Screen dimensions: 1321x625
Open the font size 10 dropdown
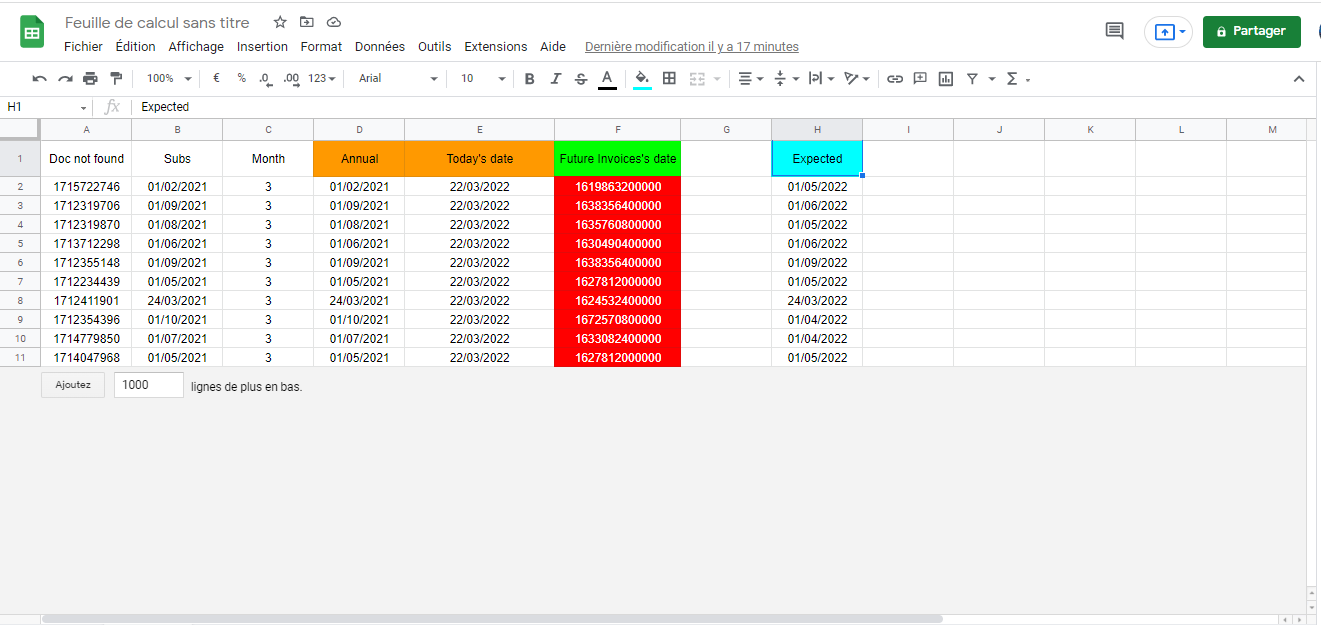(x=481, y=78)
